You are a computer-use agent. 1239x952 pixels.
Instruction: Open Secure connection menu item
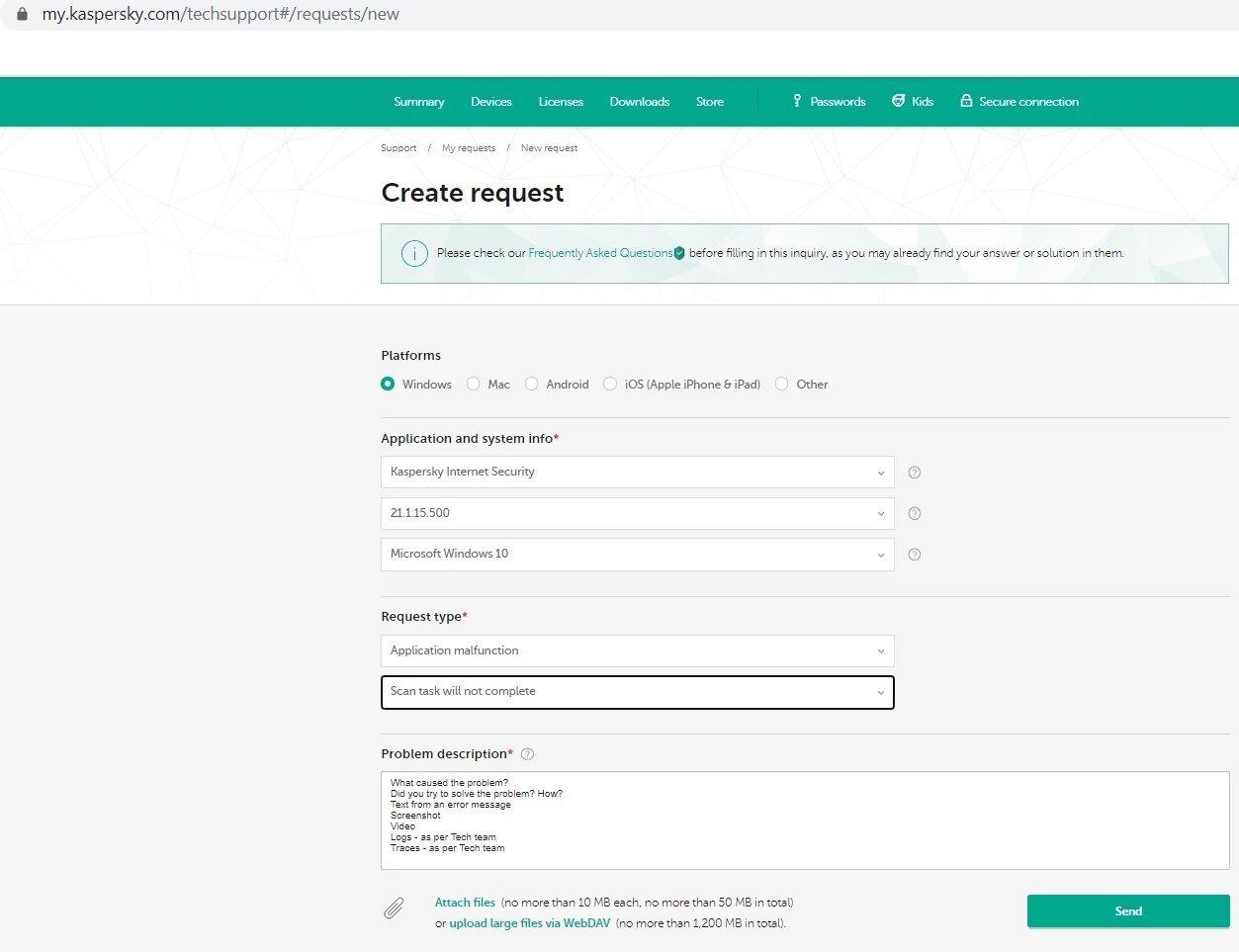point(1019,102)
